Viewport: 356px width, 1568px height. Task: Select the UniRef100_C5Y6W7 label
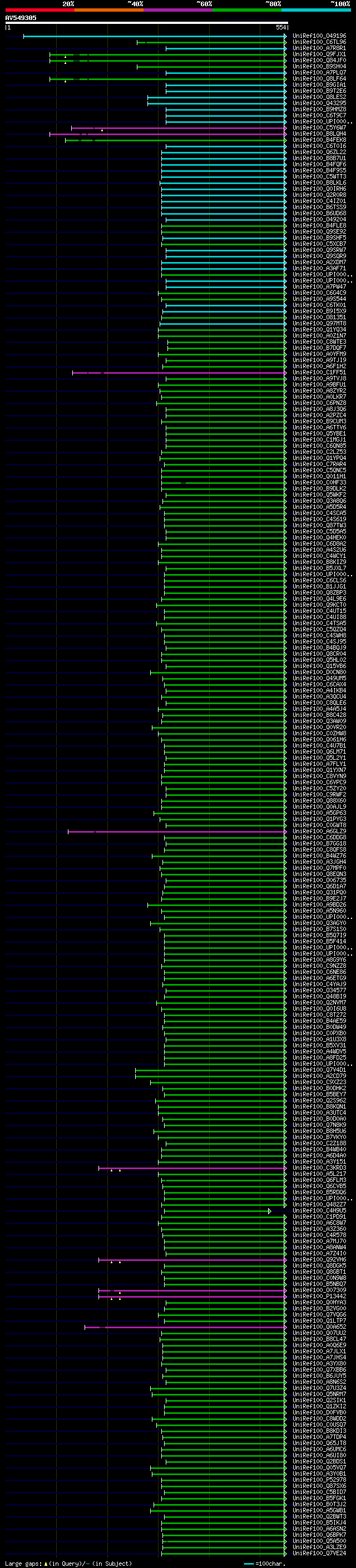[319, 128]
